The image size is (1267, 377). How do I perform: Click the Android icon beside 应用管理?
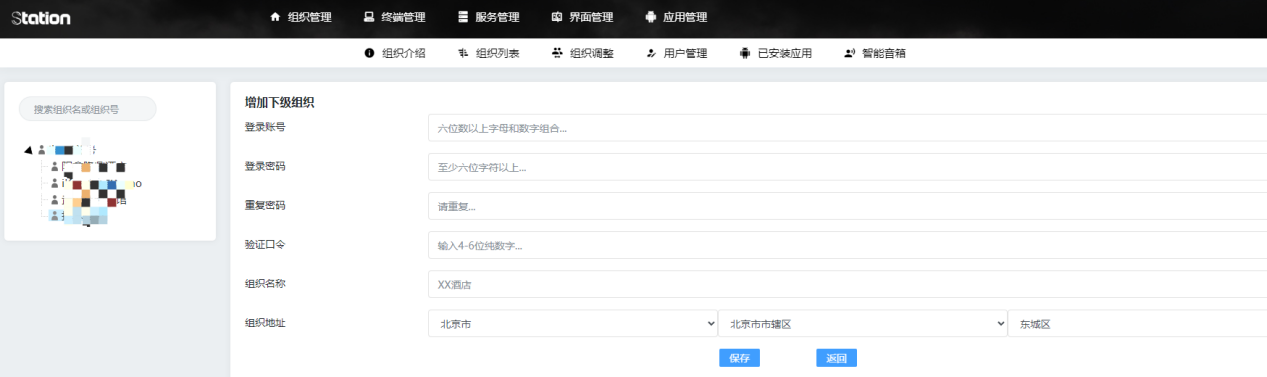pos(651,17)
